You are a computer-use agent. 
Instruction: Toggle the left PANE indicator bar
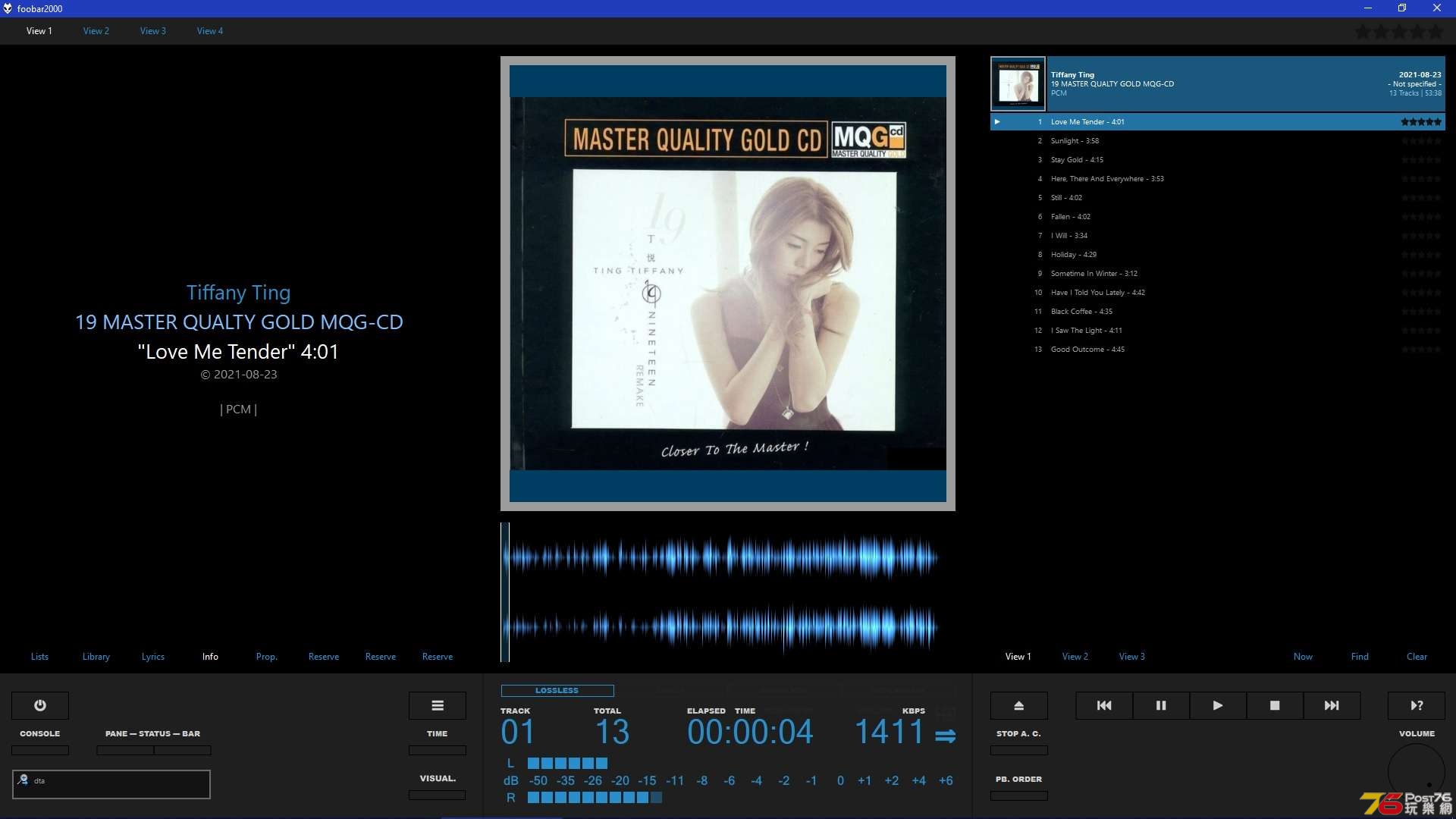pyautogui.click(x=125, y=750)
